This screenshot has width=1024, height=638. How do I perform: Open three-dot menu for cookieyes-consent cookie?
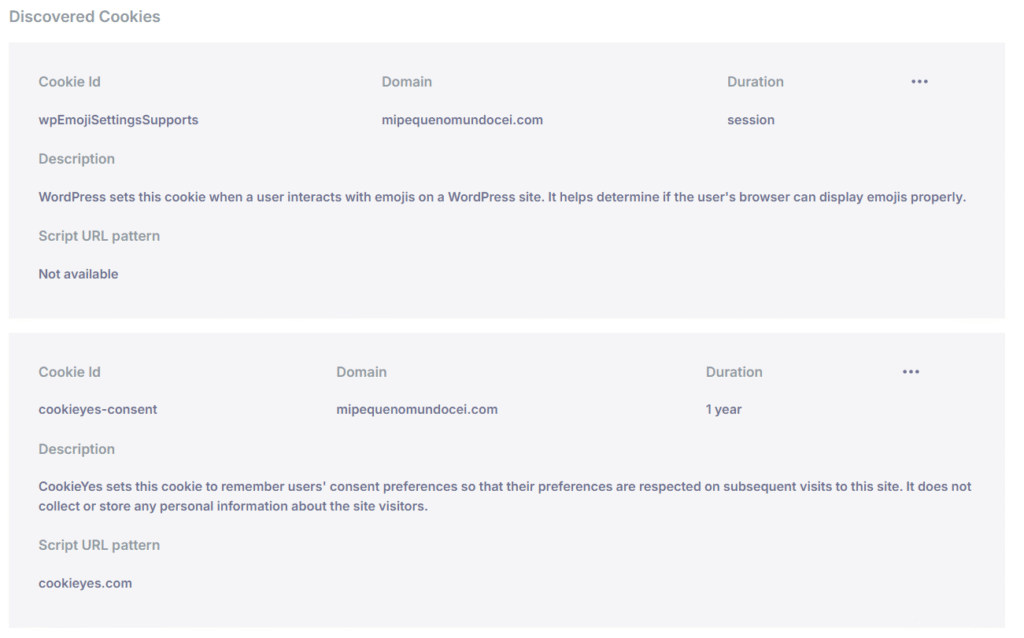click(911, 372)
